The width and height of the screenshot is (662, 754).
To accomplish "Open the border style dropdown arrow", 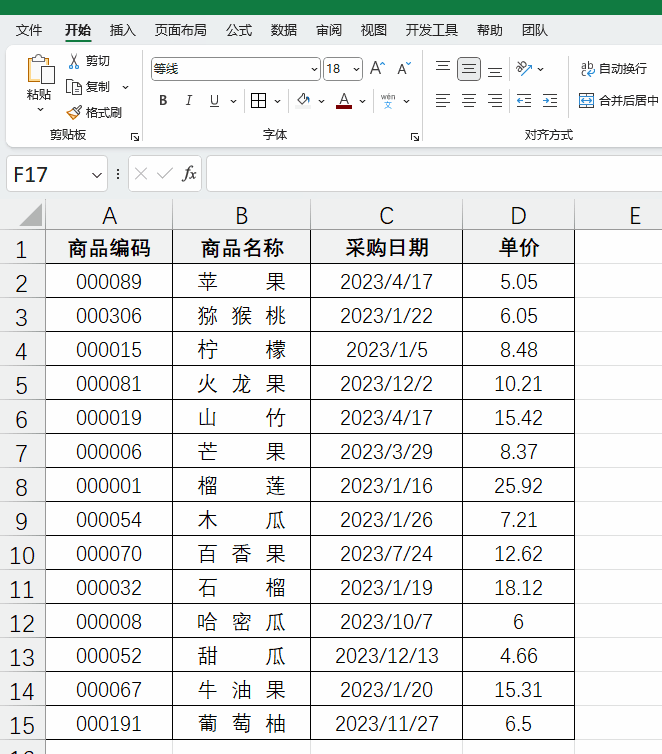I will point(277,101).
